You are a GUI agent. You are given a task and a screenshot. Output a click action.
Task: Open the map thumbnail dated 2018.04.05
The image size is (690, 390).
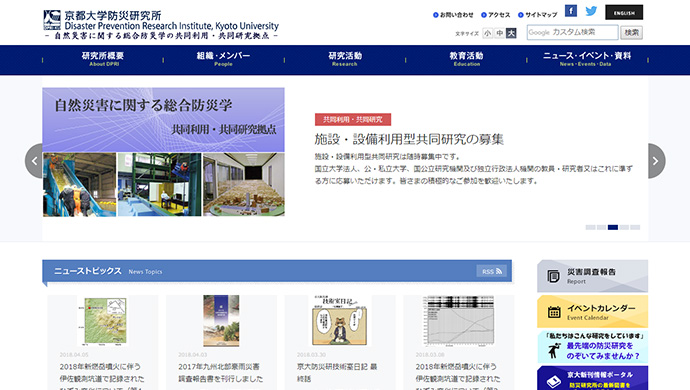(x=103, y=321)
